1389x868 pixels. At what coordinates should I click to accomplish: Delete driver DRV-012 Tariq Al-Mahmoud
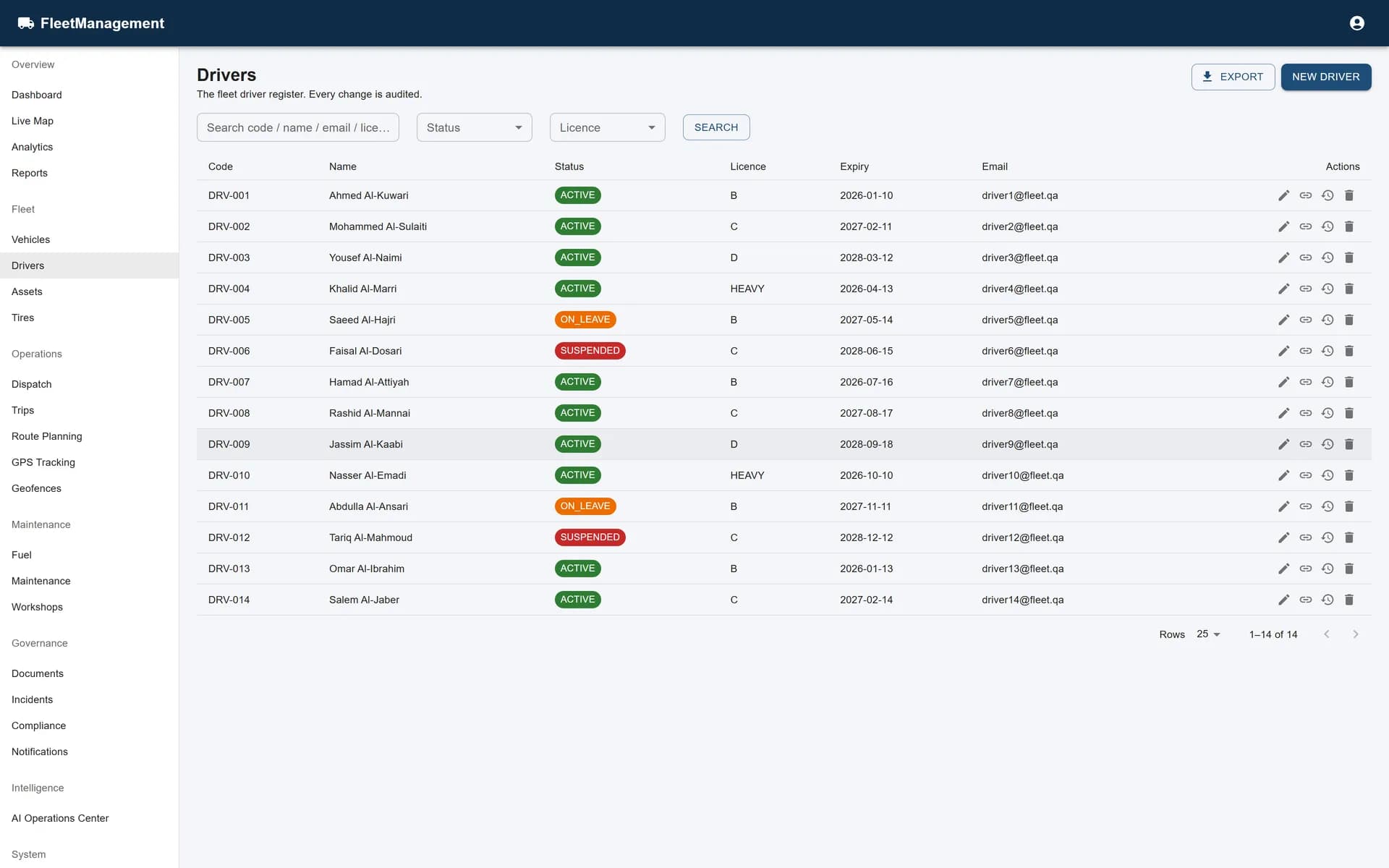1349,537
